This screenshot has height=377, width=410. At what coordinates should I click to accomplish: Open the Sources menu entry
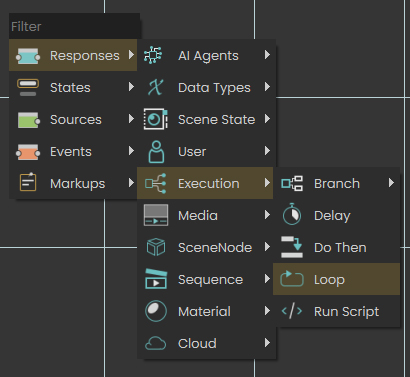pyautogui.click(x=73, y=119)
